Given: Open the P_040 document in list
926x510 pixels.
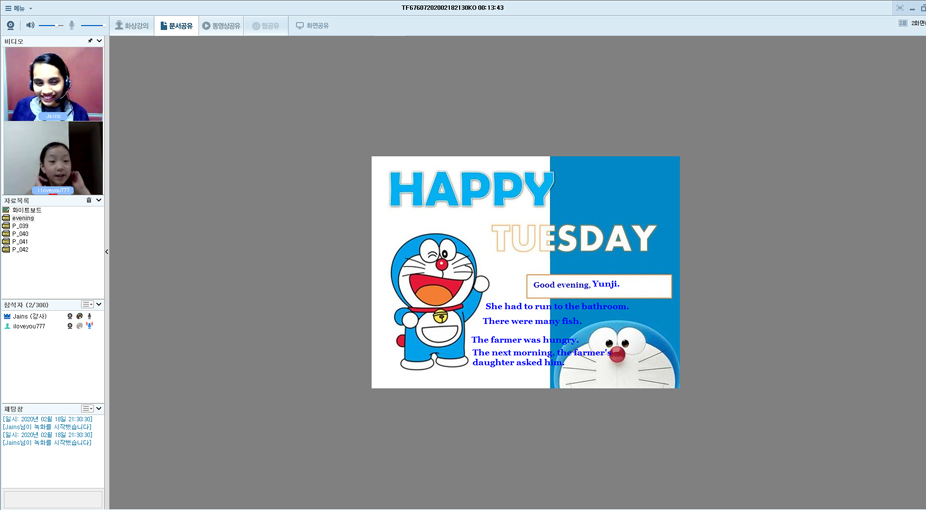Looking at the screenshot, I should pos(20,234).
